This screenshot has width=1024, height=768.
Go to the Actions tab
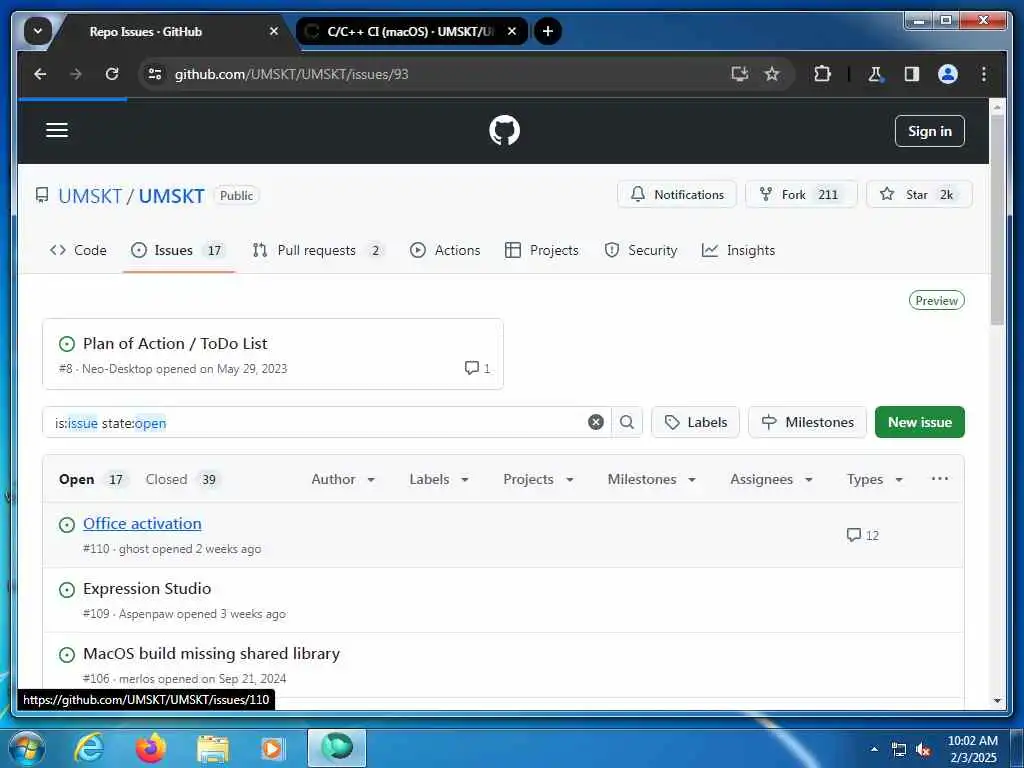(445, 250)
